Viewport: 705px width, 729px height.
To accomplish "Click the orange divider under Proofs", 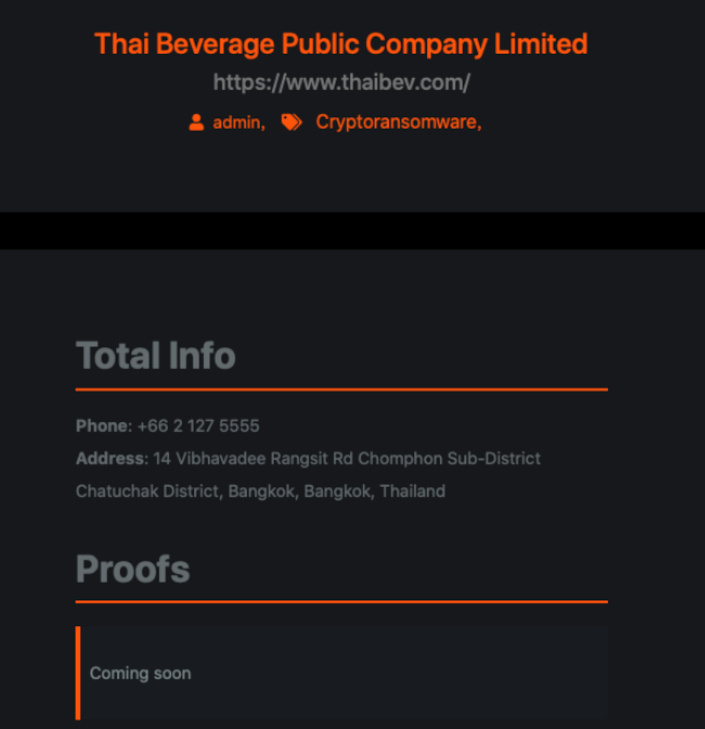I will coord(341,602).
